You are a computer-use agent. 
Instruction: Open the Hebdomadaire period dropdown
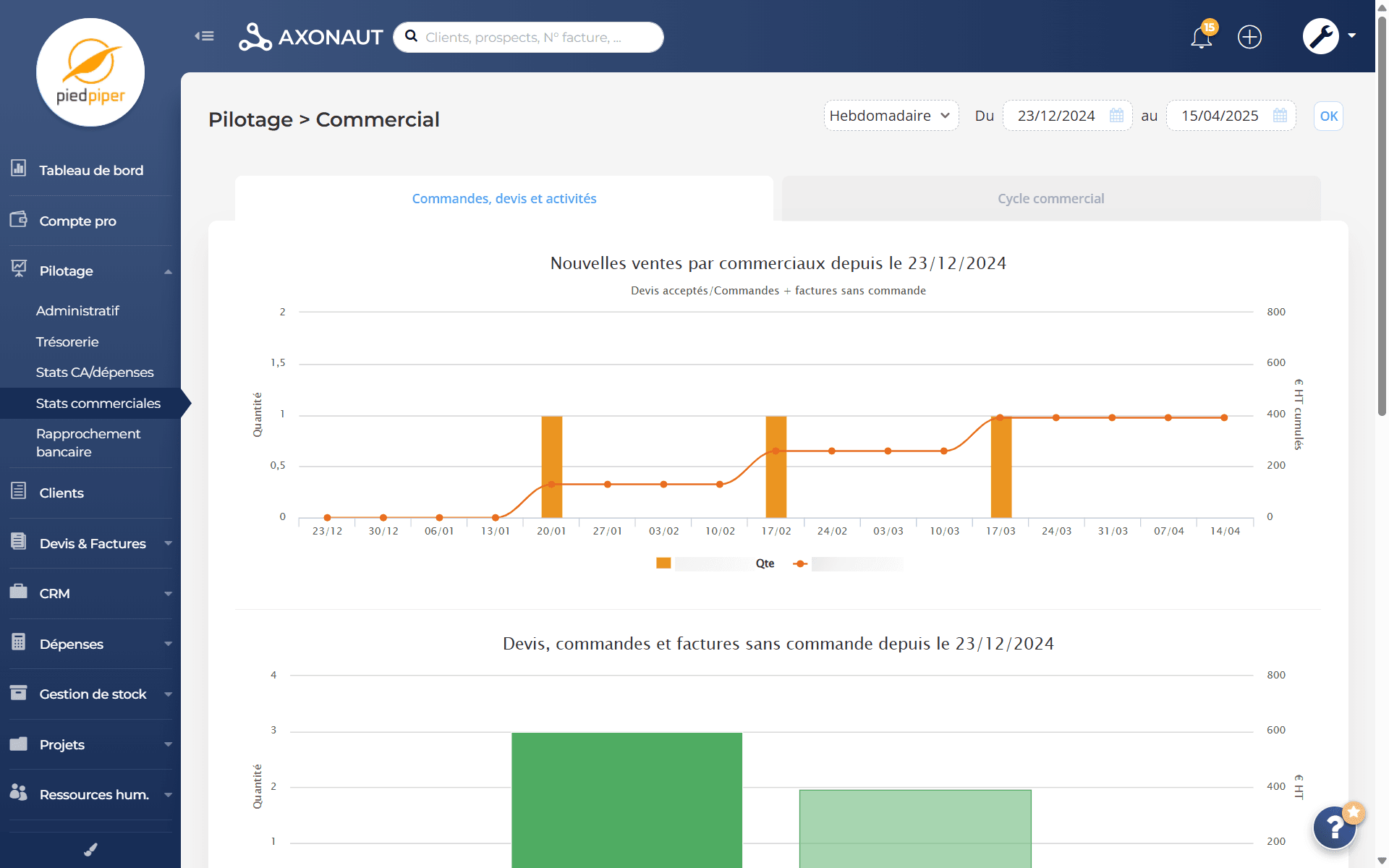[x=891, y=116]
